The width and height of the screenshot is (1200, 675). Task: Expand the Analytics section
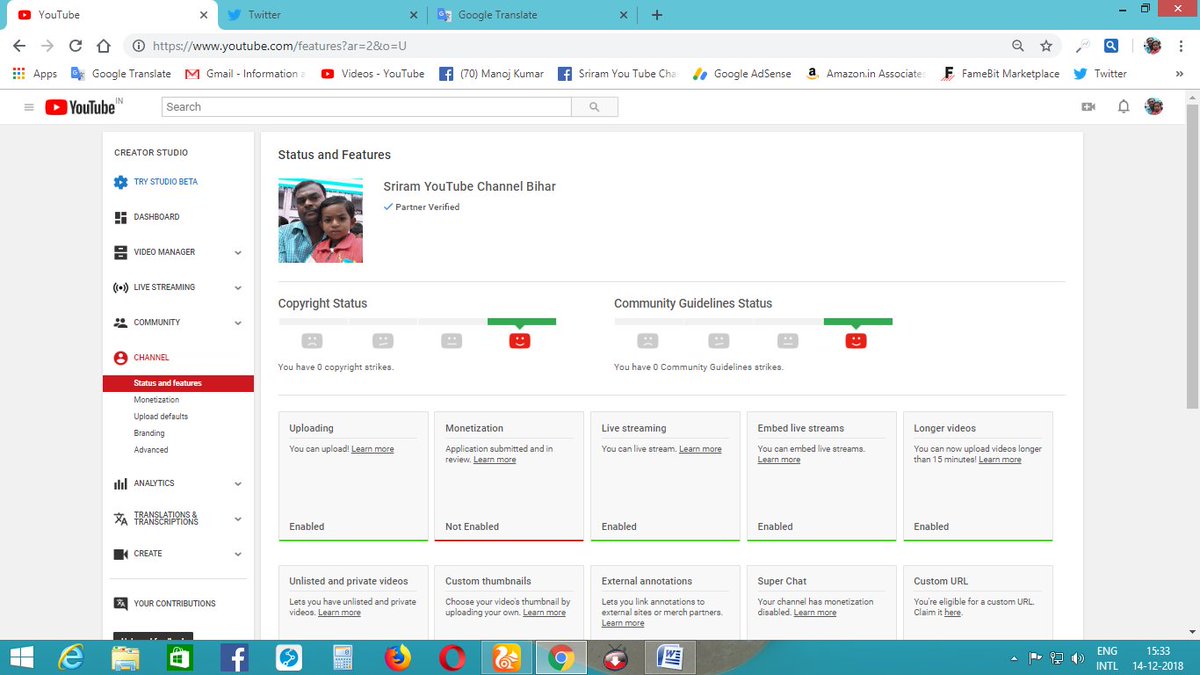click(238, 484)
